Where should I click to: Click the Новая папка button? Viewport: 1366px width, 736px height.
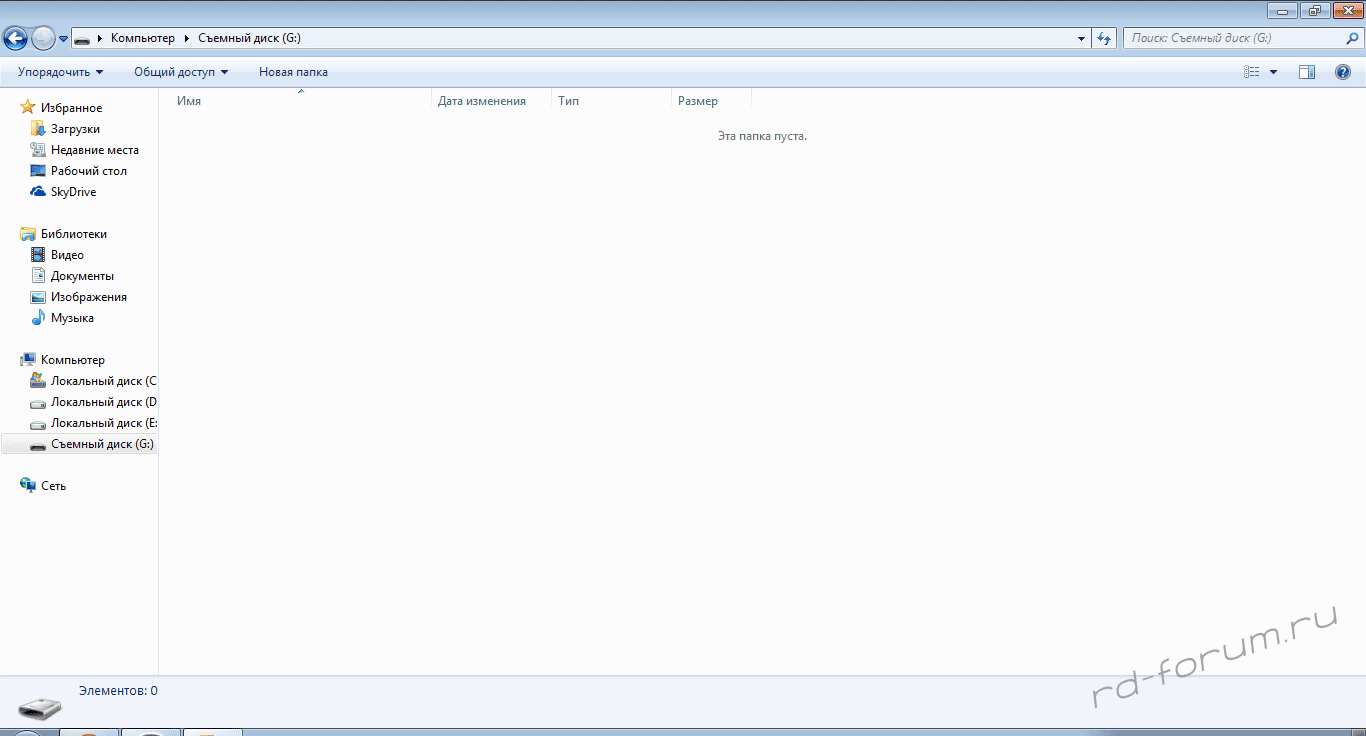click(x=293, y=72)
